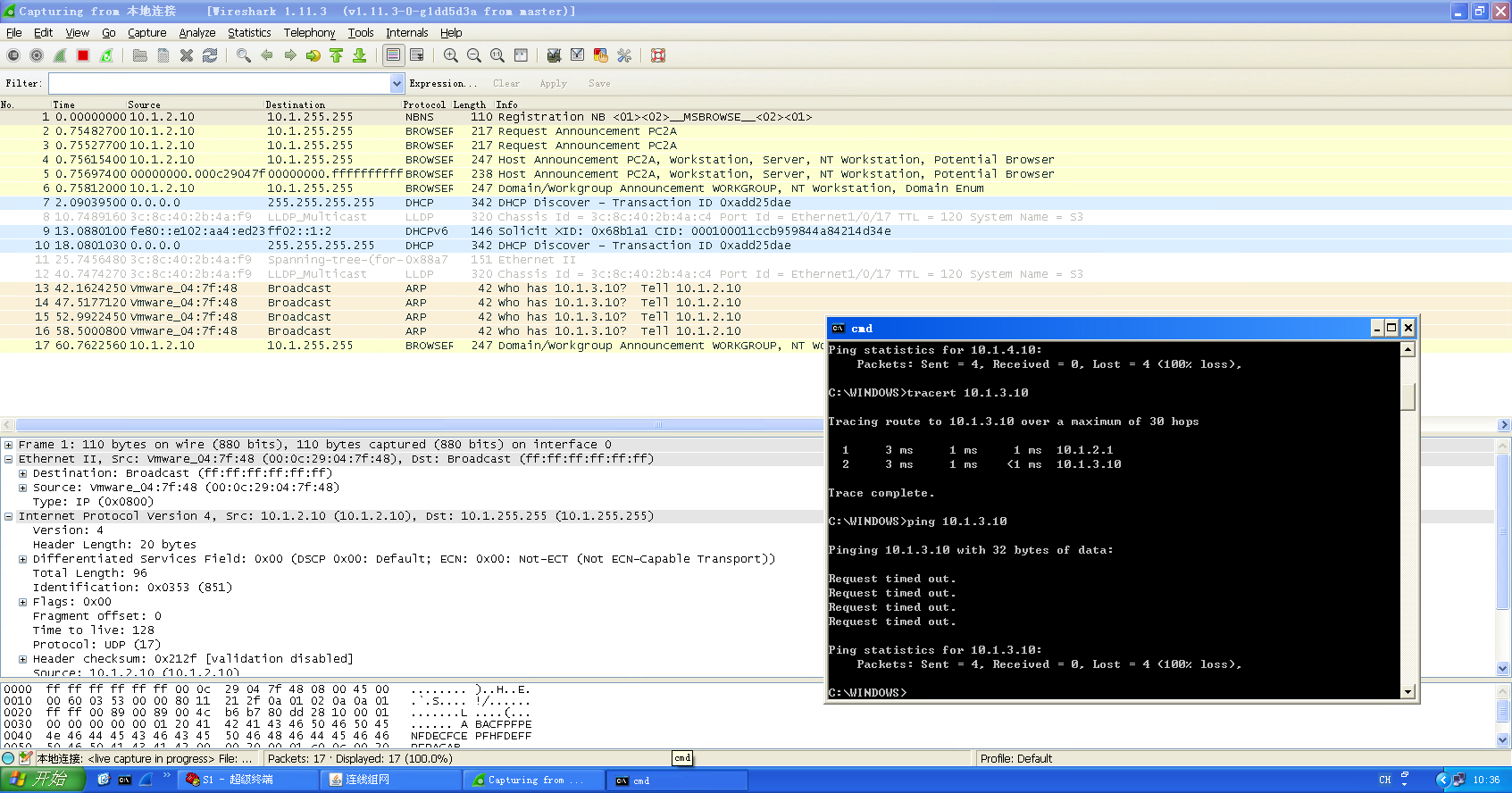The width and height of the screenshot is (1512, 793).
Task: Click the expert info status indicator
Action: pyautogui.click(x=9, y=758)
